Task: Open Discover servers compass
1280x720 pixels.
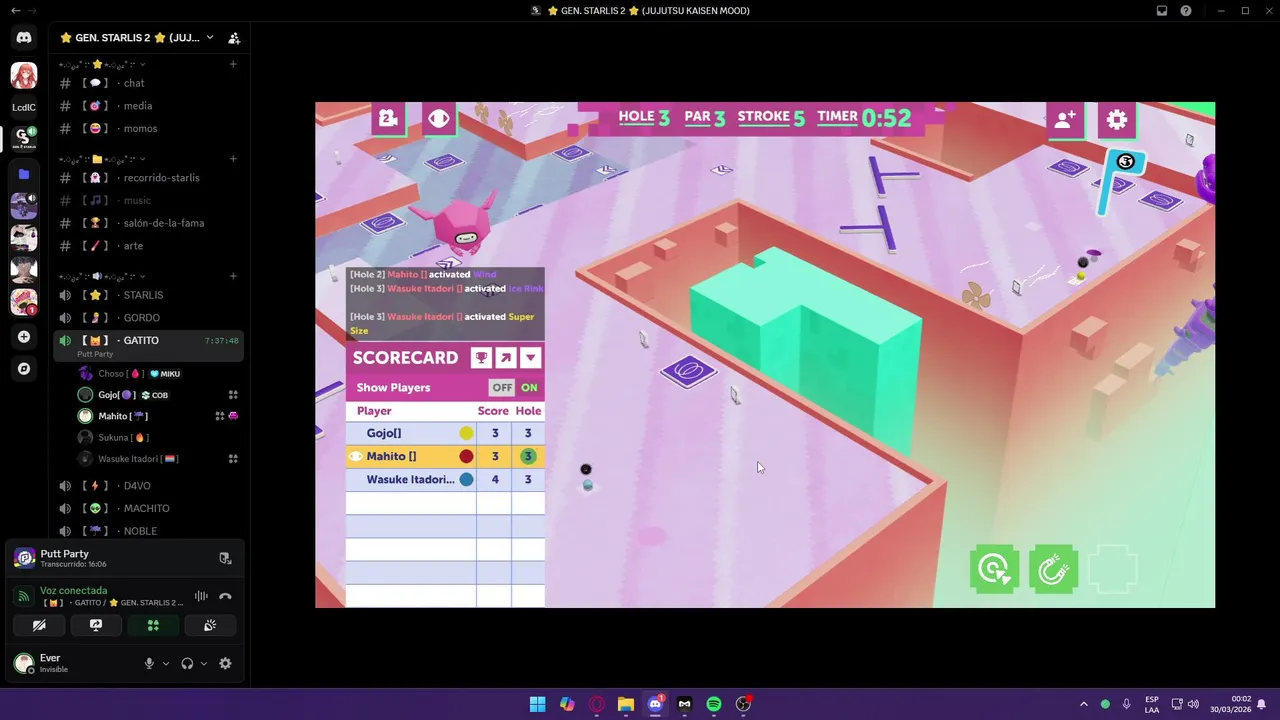Action: click(x=24, y=369)
